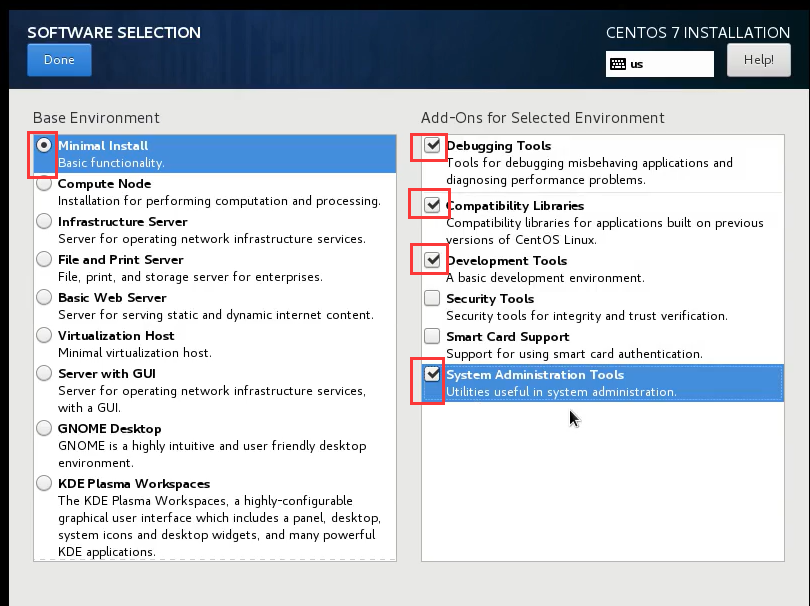810x606 pixels.
Task: Click 'Infrastructure Server' label text
Action: pos(122,222)
